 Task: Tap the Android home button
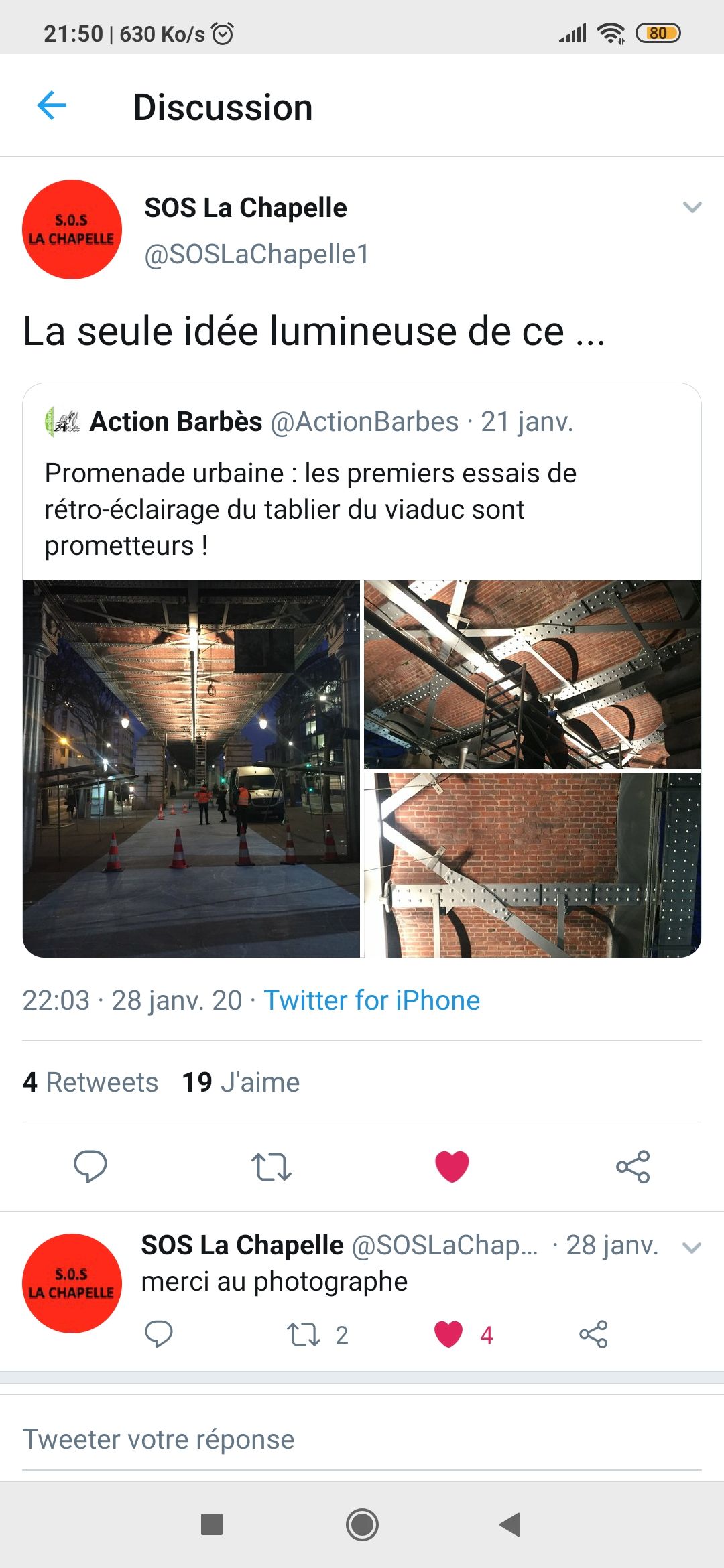click(362, 1524)
